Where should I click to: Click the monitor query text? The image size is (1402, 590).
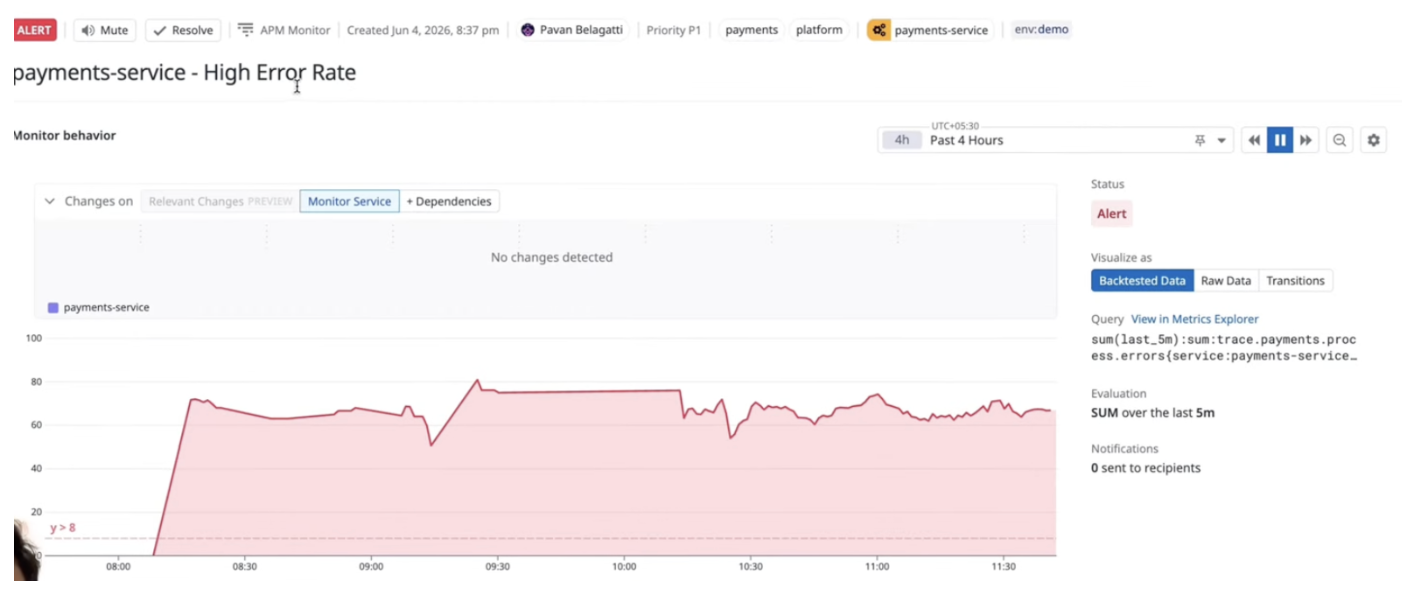[x=1224, y=347]
